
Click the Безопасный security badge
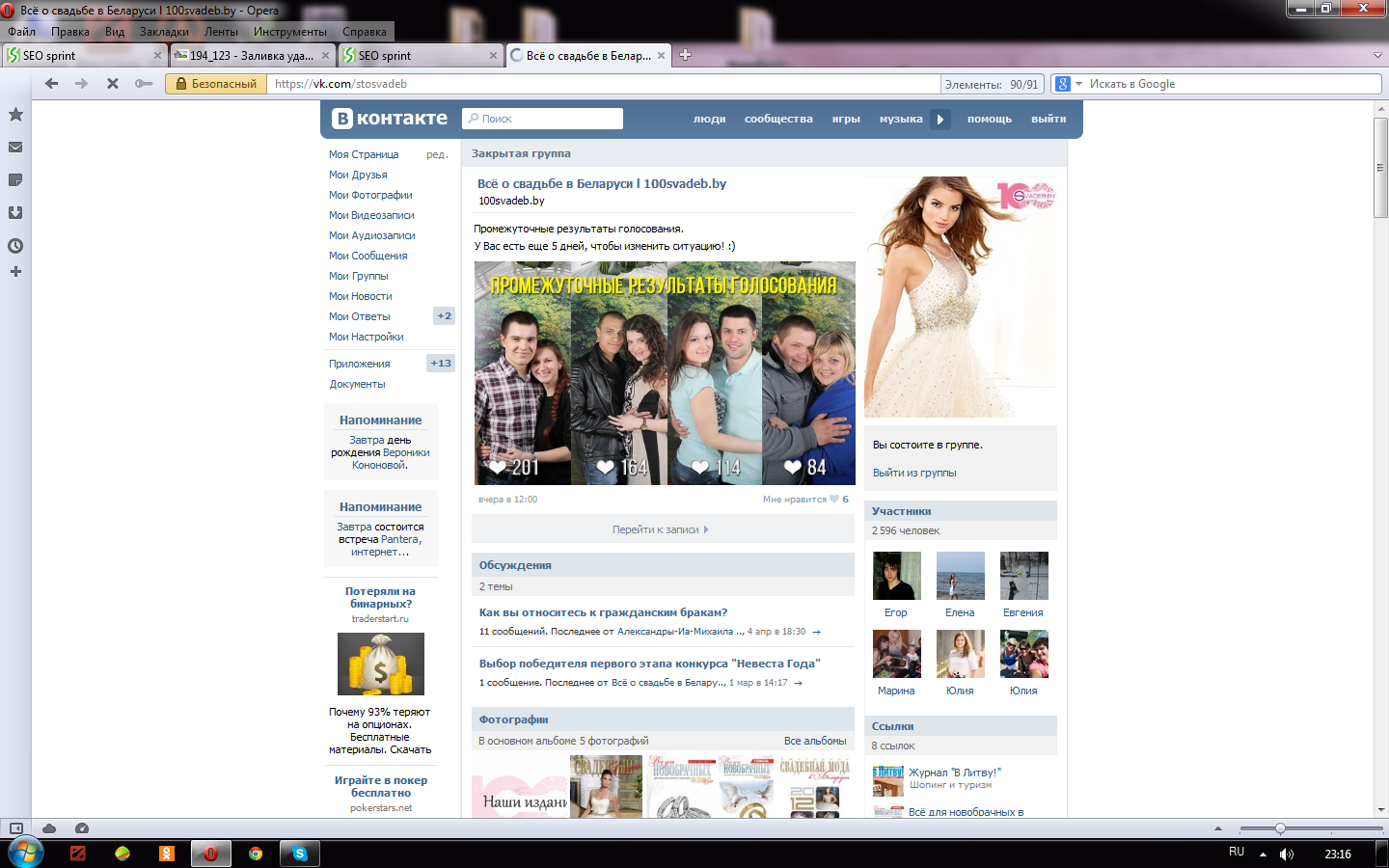216,84
